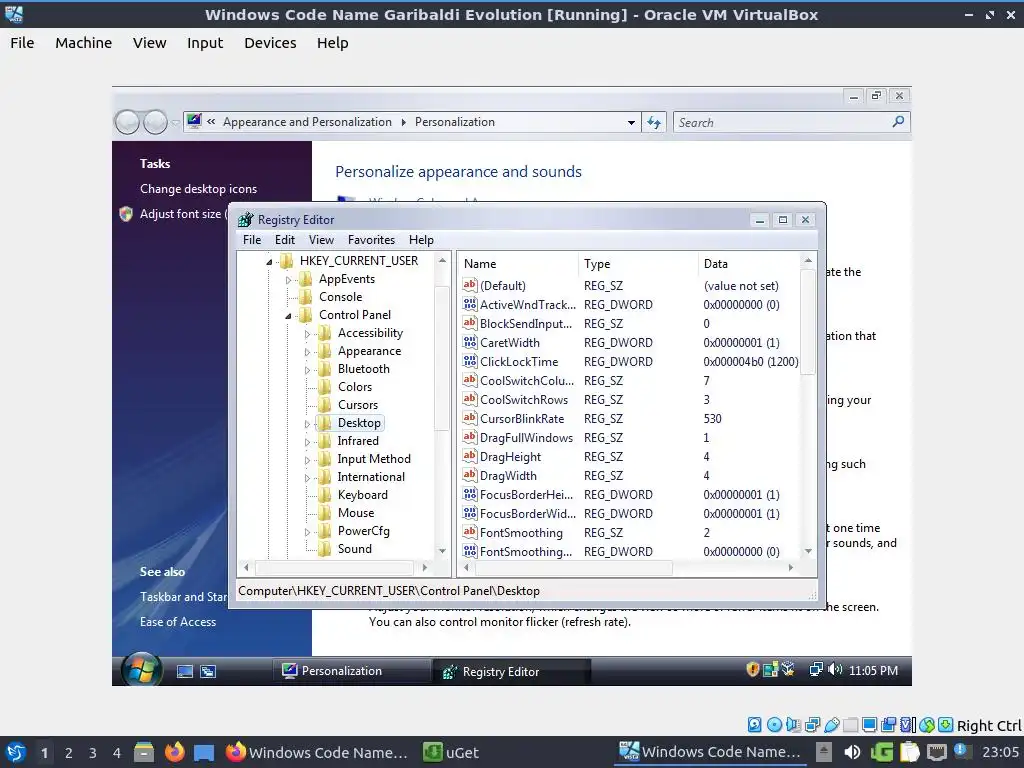The image size is (1024, 768).
Task: Expand the Desktop key node
Action: tap(307, 424)
